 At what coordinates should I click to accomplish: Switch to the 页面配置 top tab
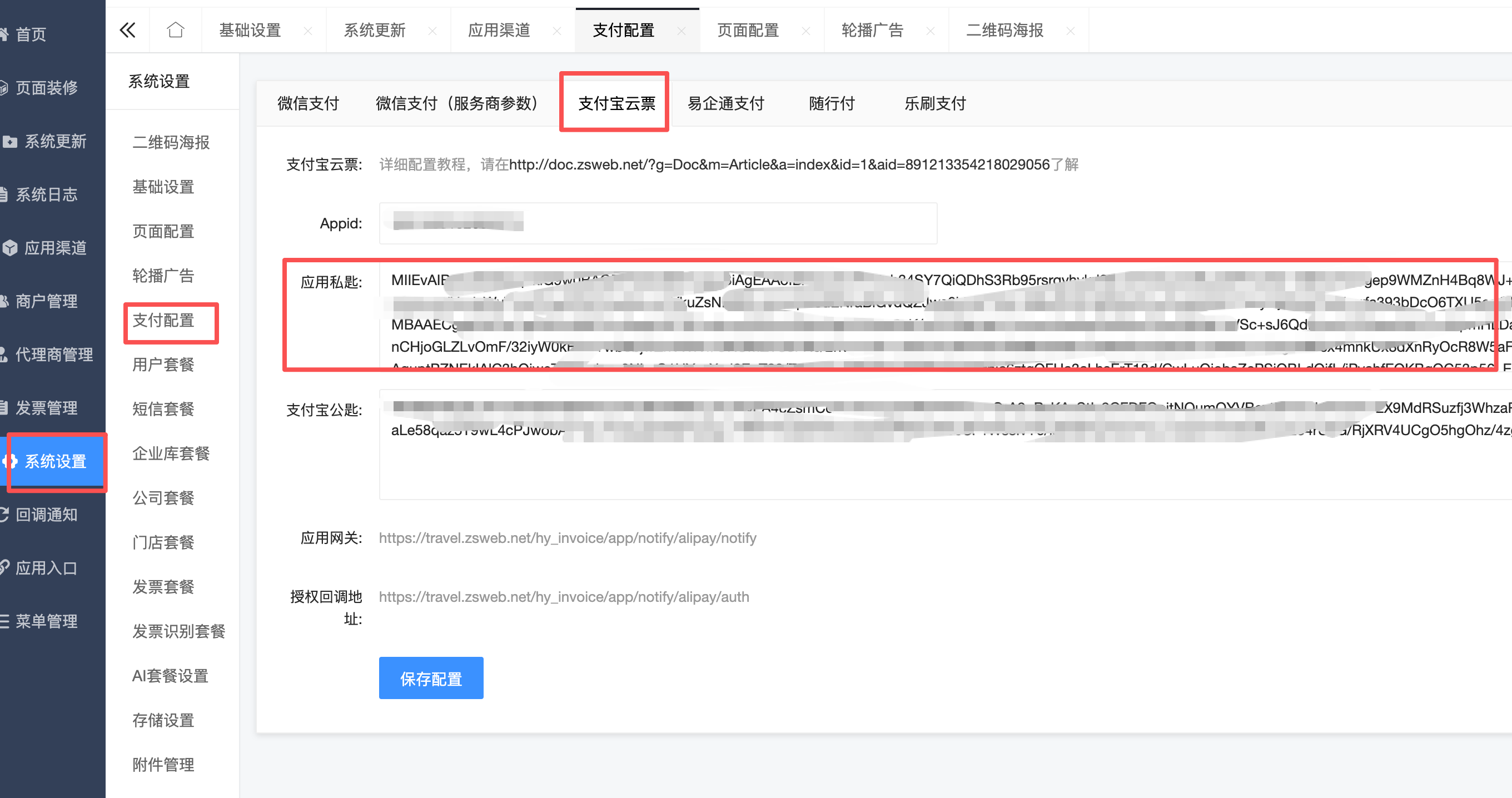[x=748, y=30]
